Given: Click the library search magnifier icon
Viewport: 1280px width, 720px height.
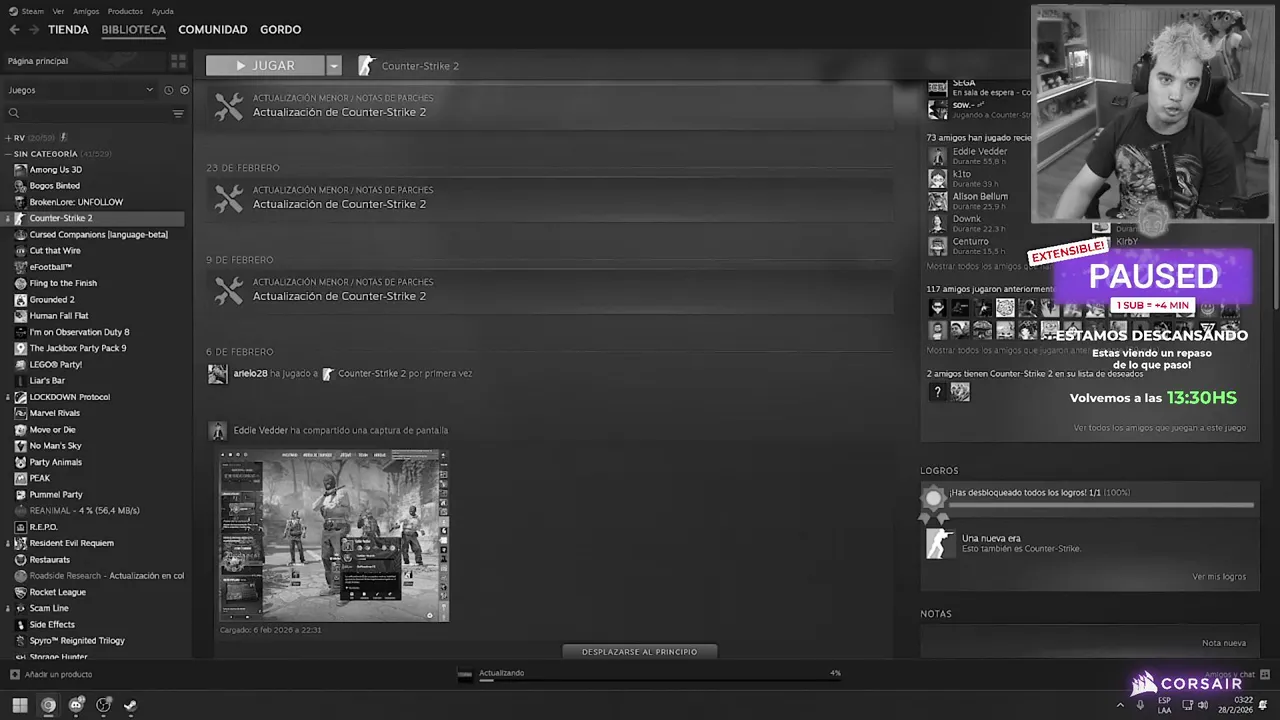Looking at the screenshot, I should click(14, 113).
